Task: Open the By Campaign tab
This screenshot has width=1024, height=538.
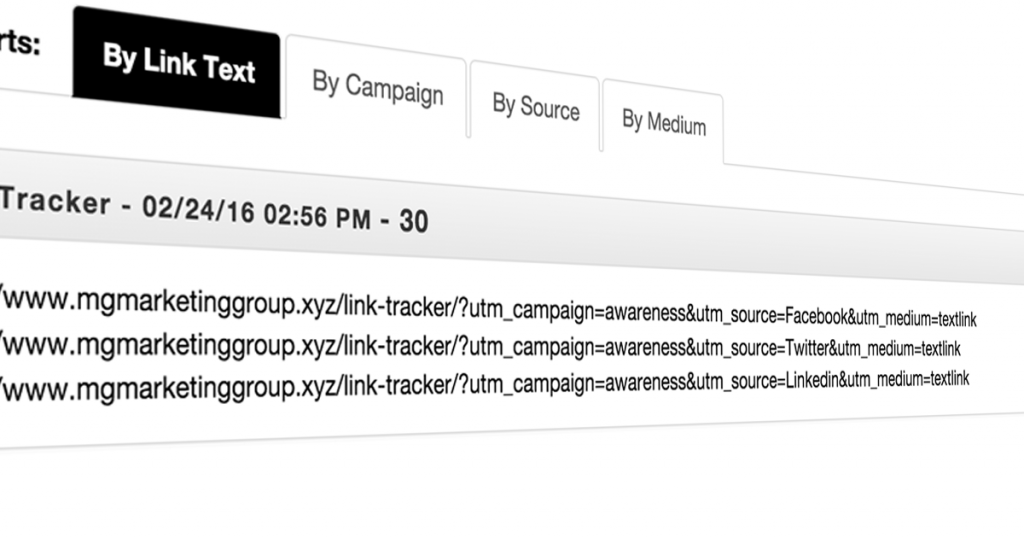Action: pos(377,87)
